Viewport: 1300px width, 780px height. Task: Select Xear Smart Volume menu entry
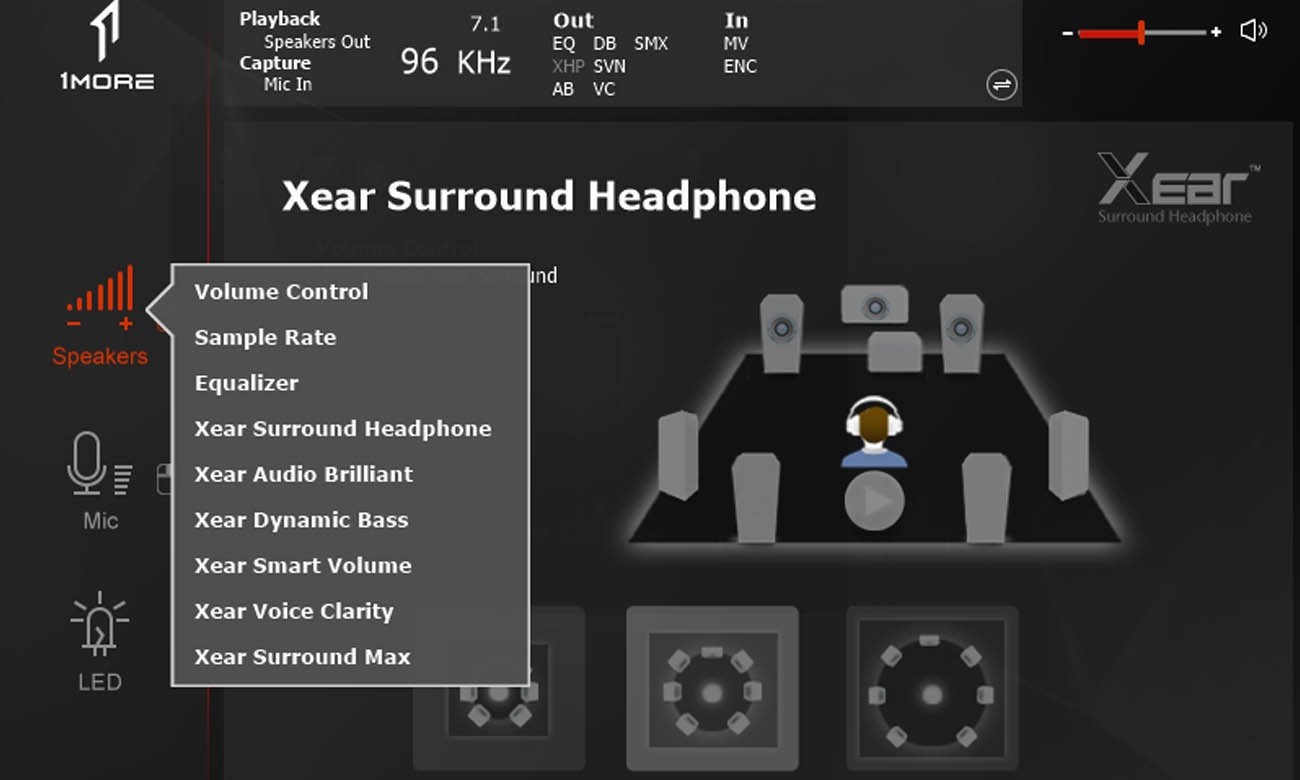[x=303, y=566]
